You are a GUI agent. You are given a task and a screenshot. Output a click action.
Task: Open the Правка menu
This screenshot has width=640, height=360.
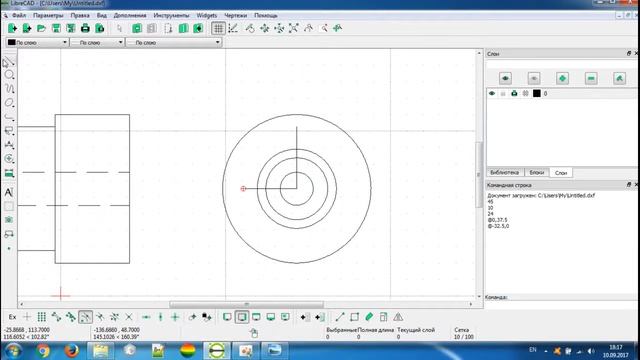[80, 16]
